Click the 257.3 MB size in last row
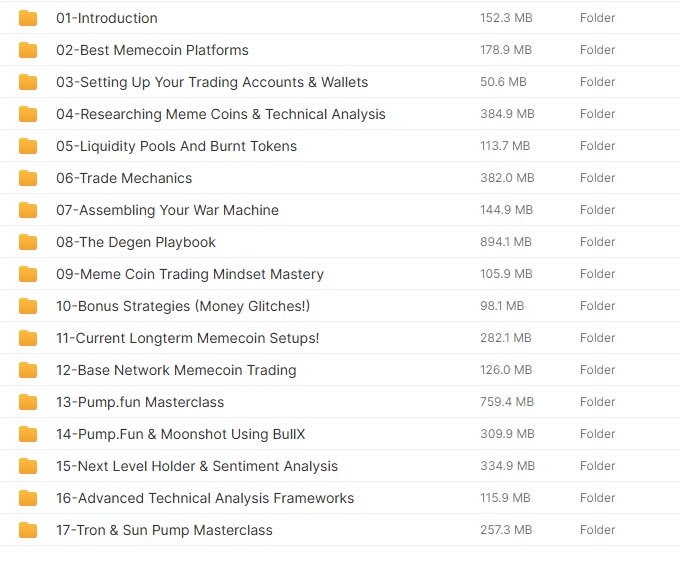The width and height of the screenshot is (680, 570). point(506,530)
